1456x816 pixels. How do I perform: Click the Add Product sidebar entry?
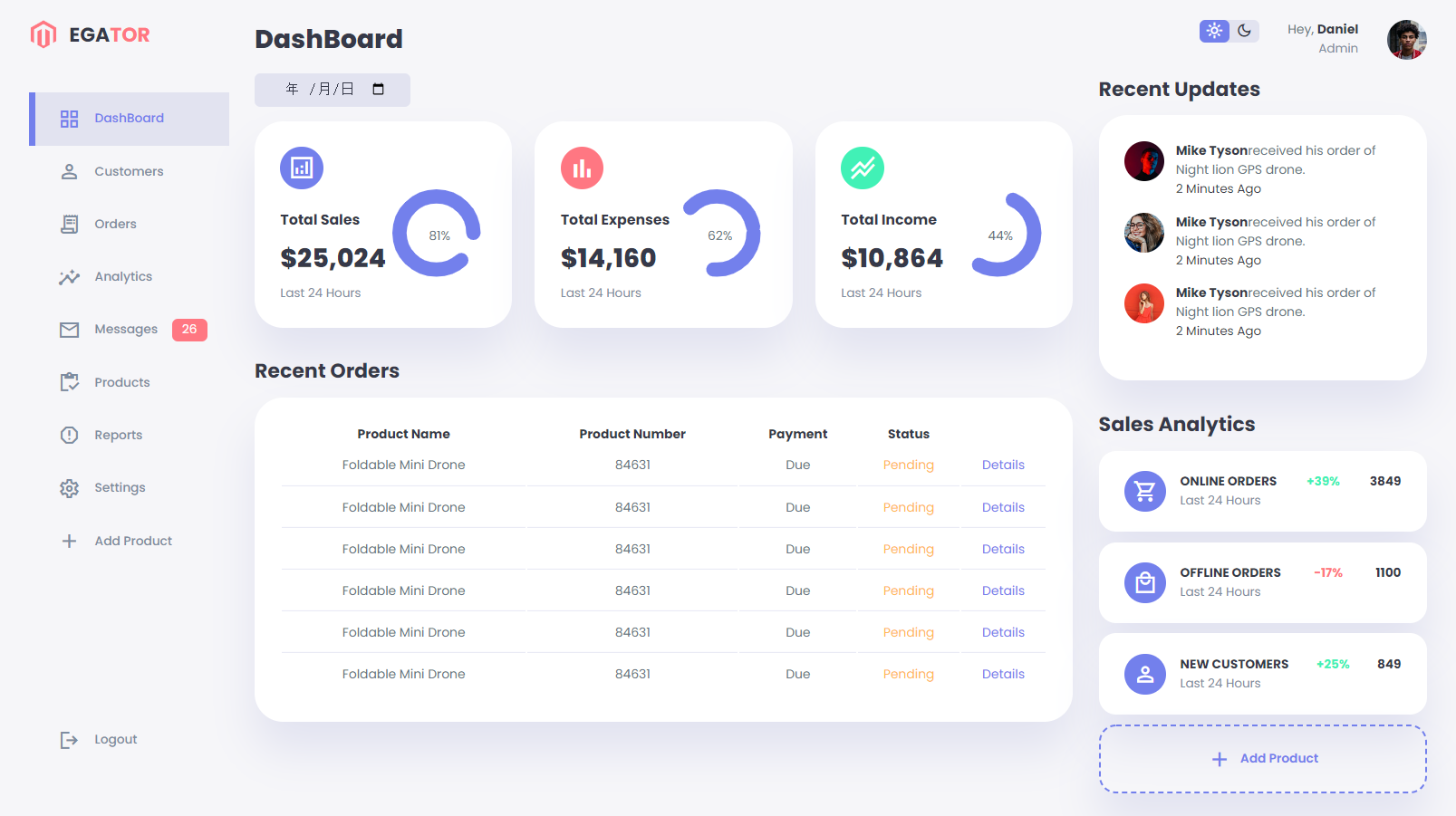tap(129, 541)
